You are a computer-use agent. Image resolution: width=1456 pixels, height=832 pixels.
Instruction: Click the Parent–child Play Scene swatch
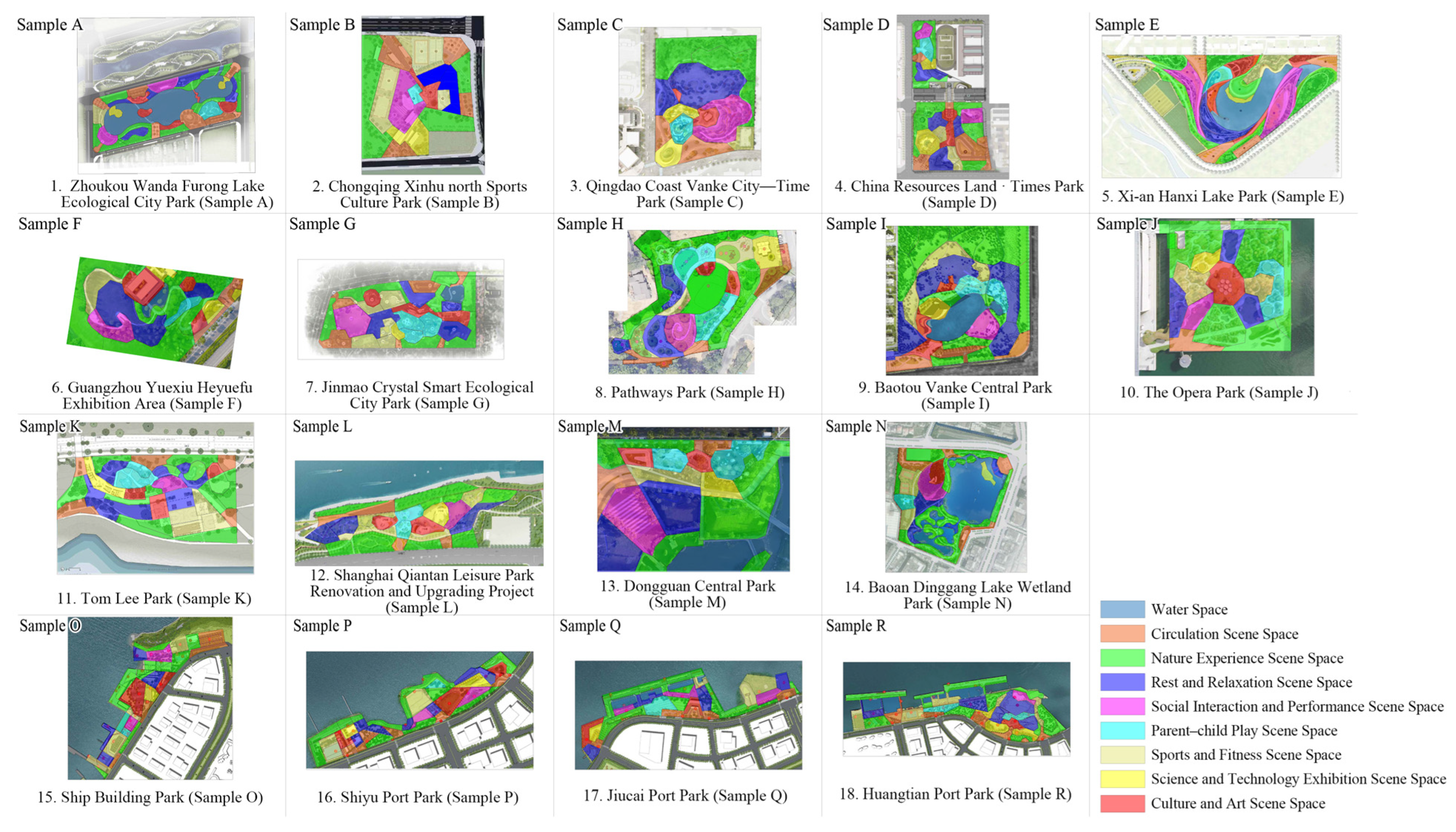click(1122, 730)
